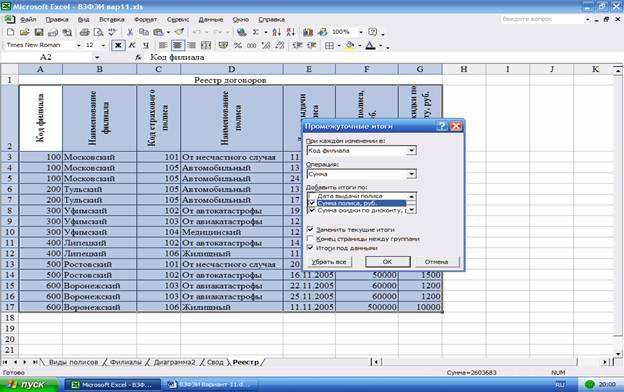
Task: Switch to the 'Виды полисов' sheet tab
Action: point(73,362)
